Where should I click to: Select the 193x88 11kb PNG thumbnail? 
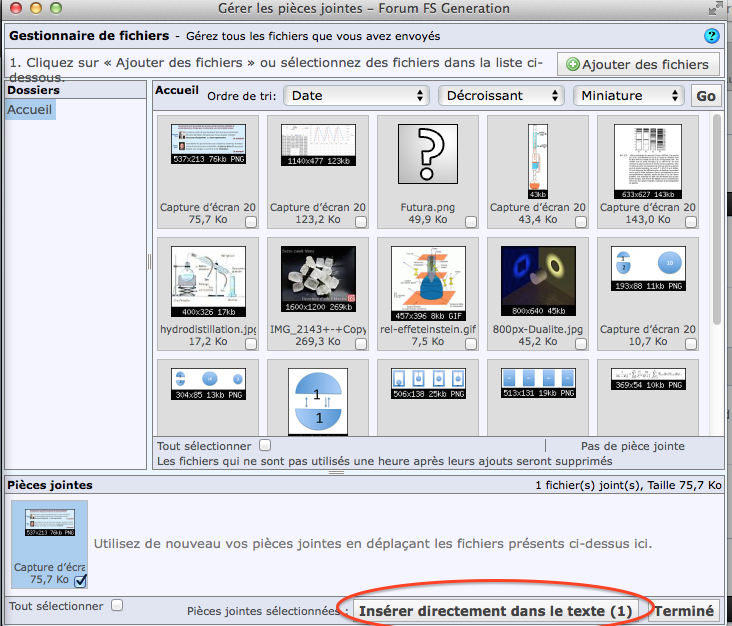[648, 268]
